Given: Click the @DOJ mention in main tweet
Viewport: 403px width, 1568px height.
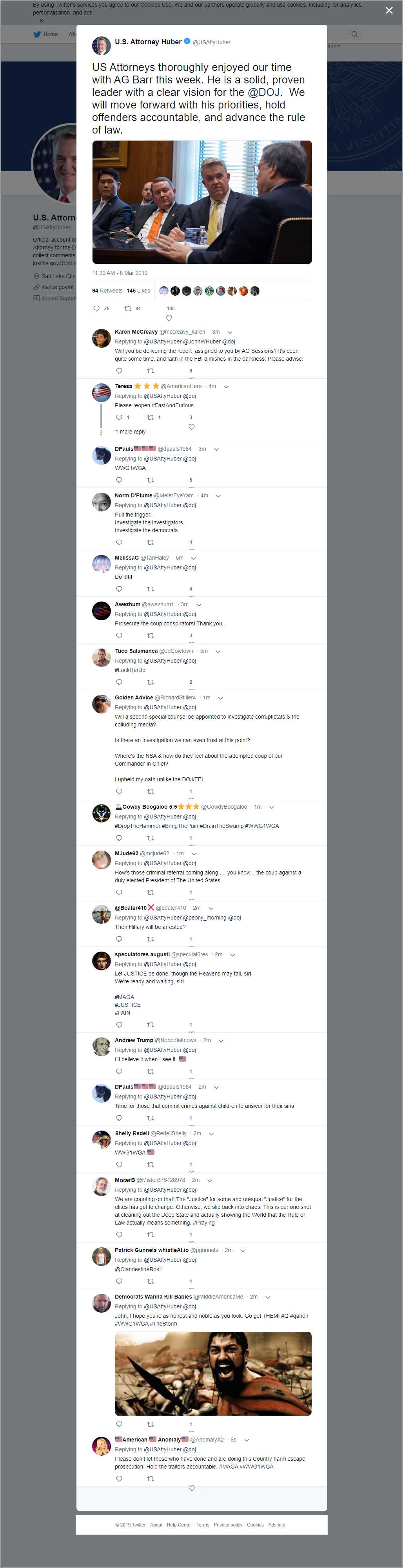Looking at the screenshot, I should [264, 92].
